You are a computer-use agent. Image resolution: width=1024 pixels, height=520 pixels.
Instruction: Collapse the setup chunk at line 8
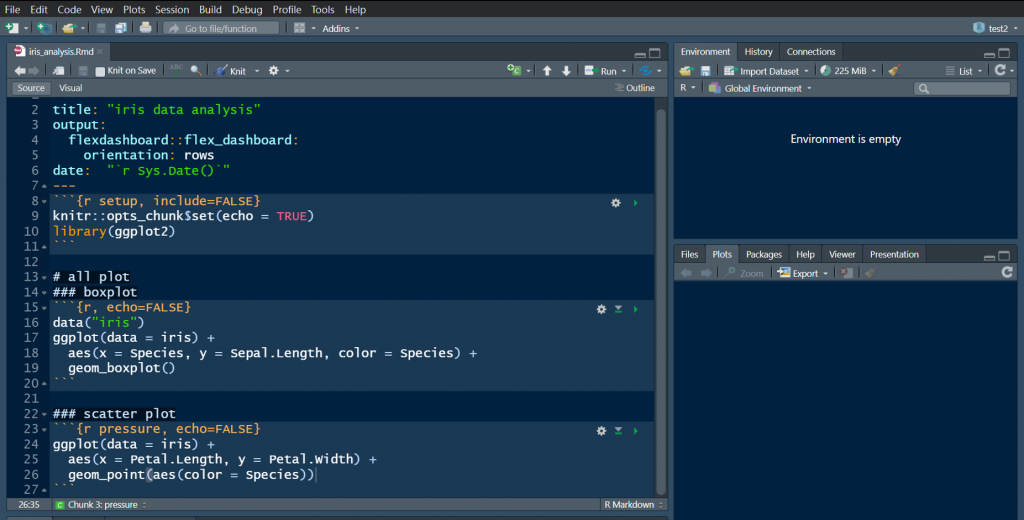click(44, 202)
